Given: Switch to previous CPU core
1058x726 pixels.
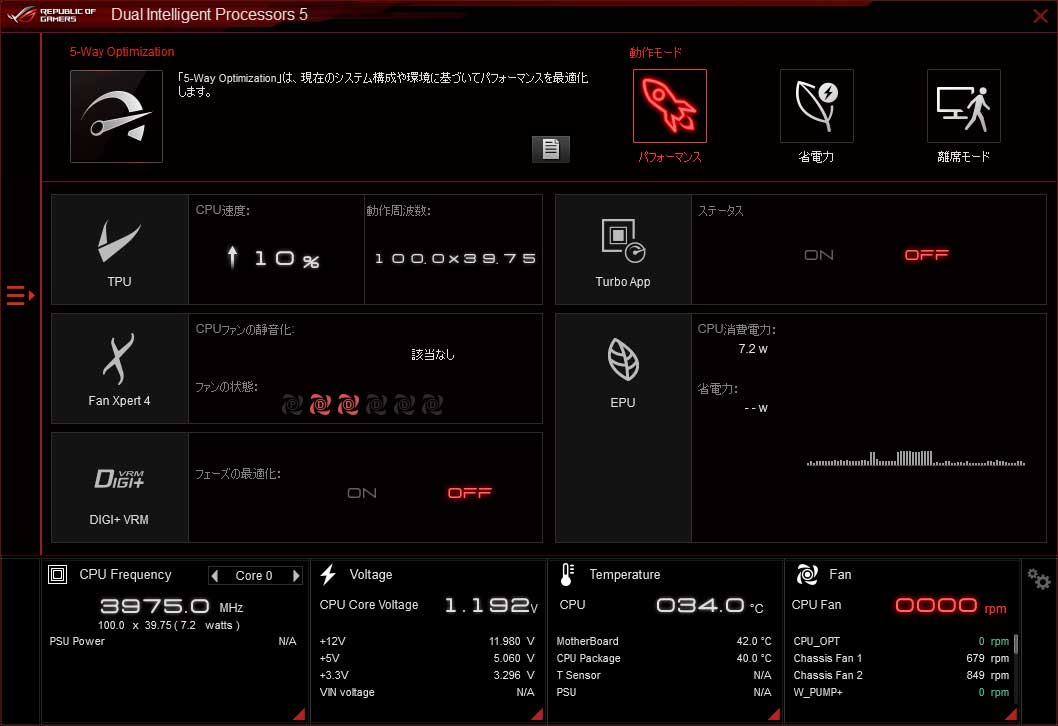Looking at the screenshot, I should click(215, 576).
